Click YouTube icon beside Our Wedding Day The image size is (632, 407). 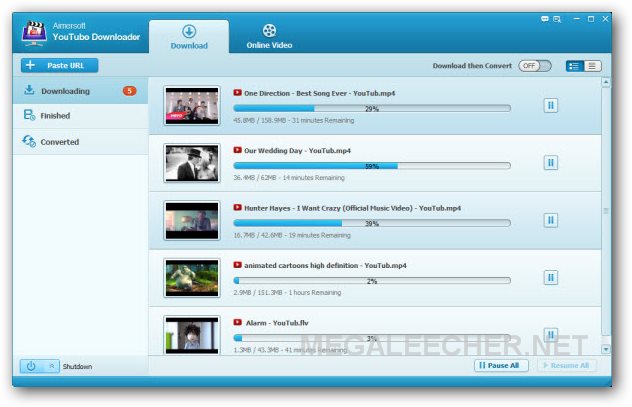coord(237,150)
